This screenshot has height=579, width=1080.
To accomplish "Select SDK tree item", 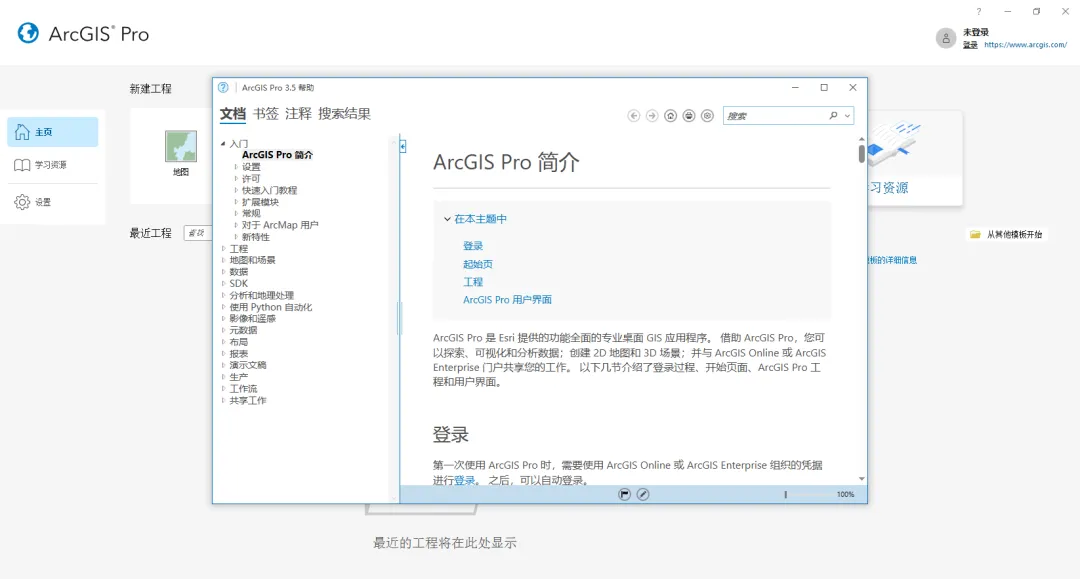I will click(238, 284).
